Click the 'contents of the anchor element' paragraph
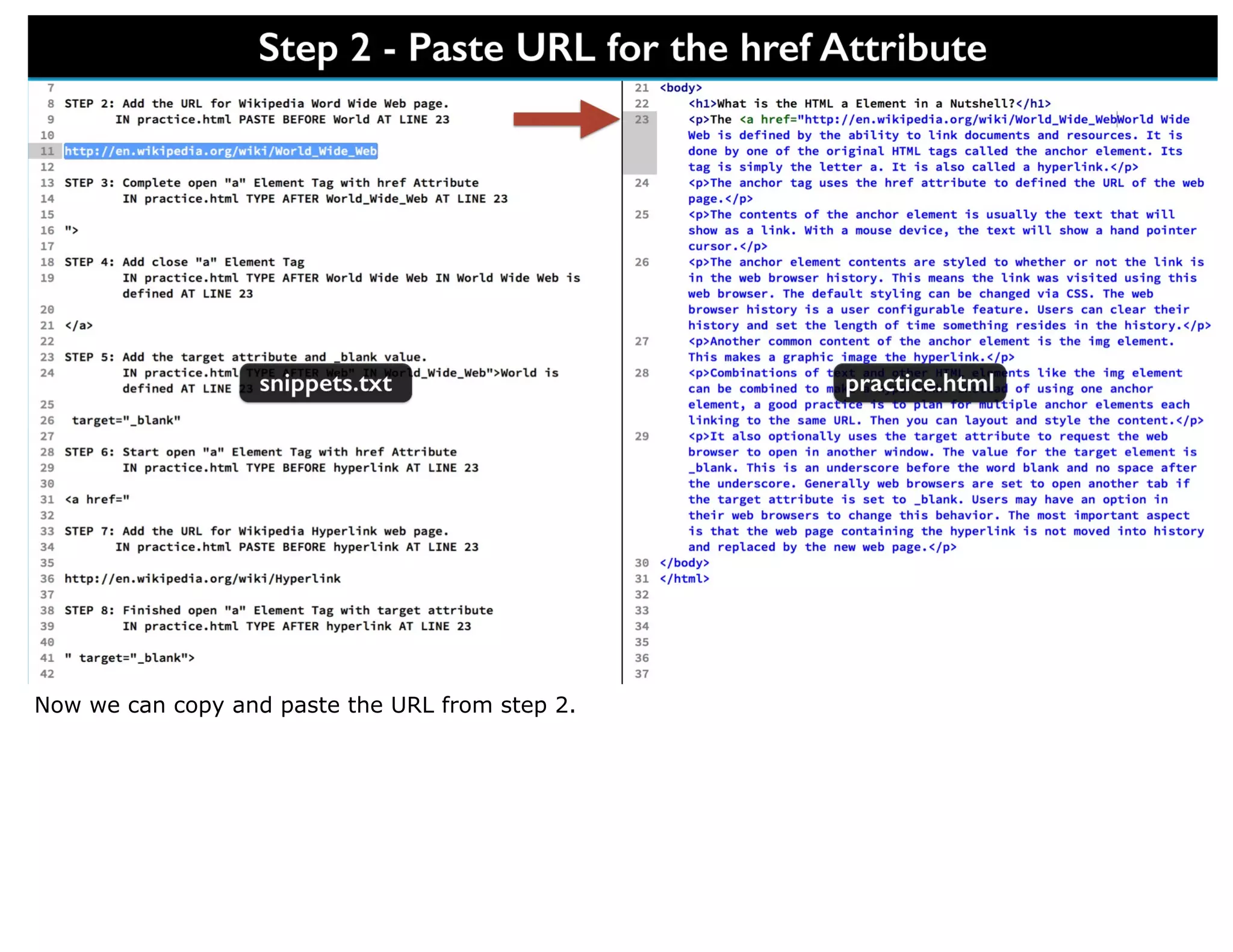The width and height of the screenshot is (1233, 952). click(942, 230)
